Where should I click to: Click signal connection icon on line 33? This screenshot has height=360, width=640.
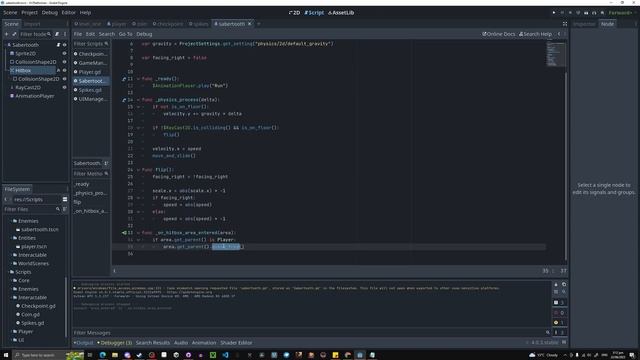pos(124,233)
